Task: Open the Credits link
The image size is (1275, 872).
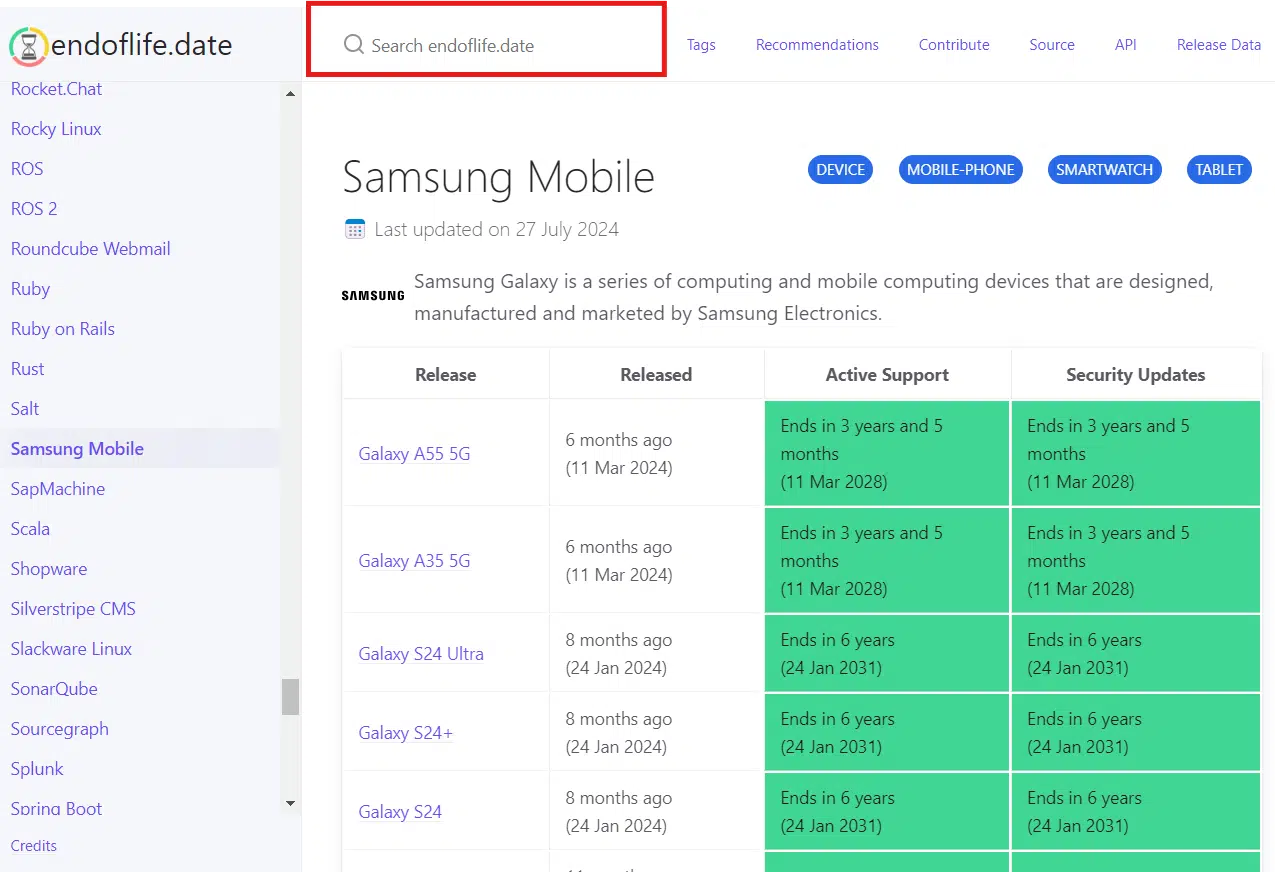Action: tap(34, 846)
